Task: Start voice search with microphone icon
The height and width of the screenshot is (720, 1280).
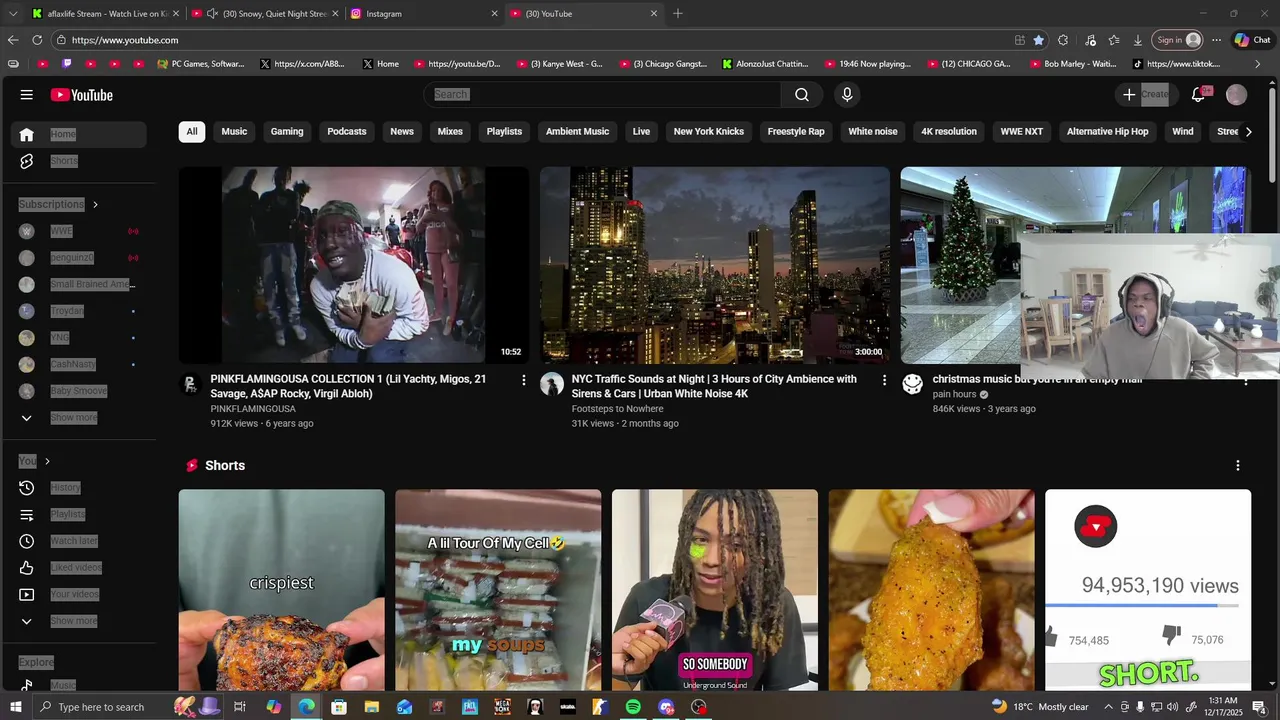Action: [x=847, y=94]
